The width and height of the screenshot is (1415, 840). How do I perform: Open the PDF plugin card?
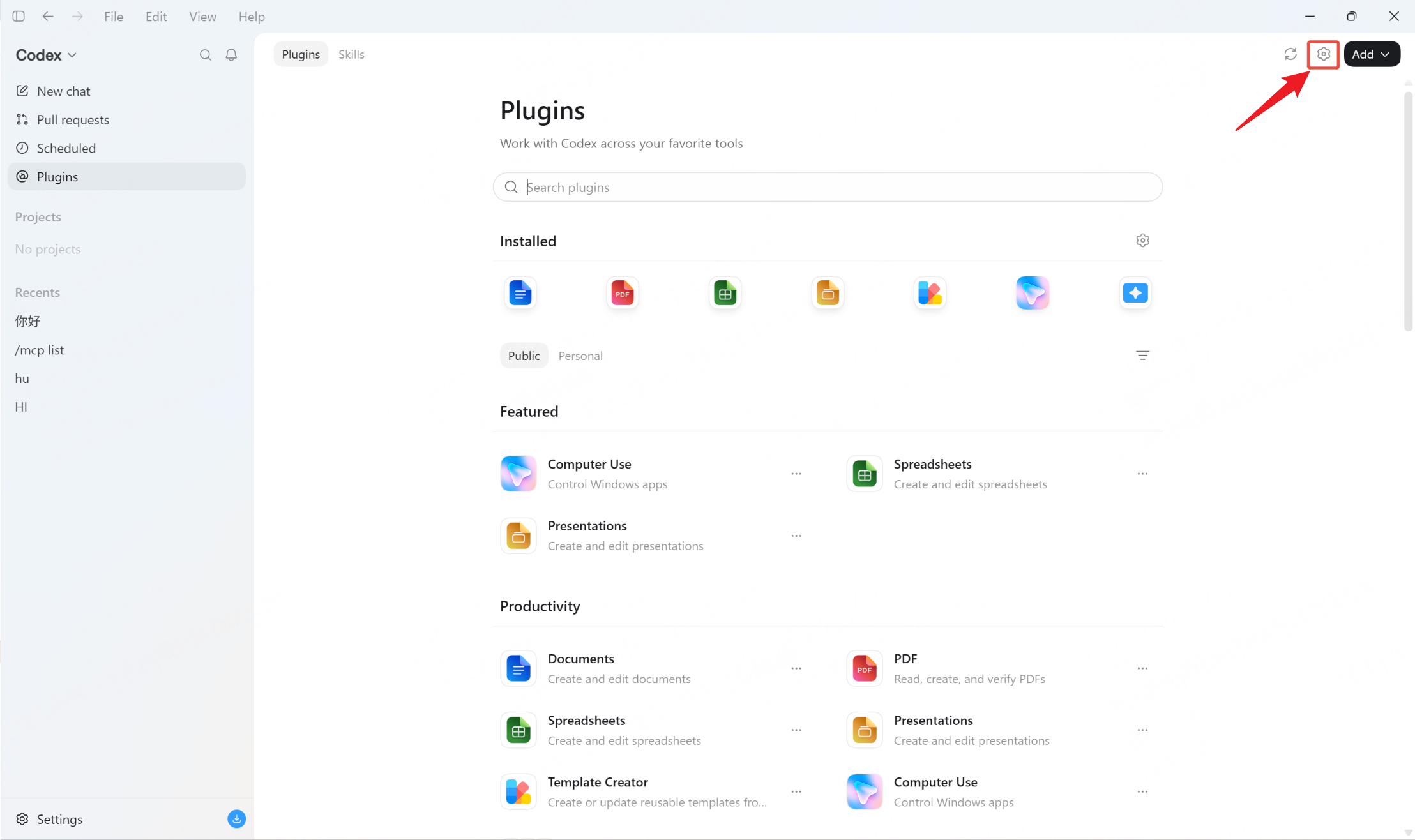point(997,668)
